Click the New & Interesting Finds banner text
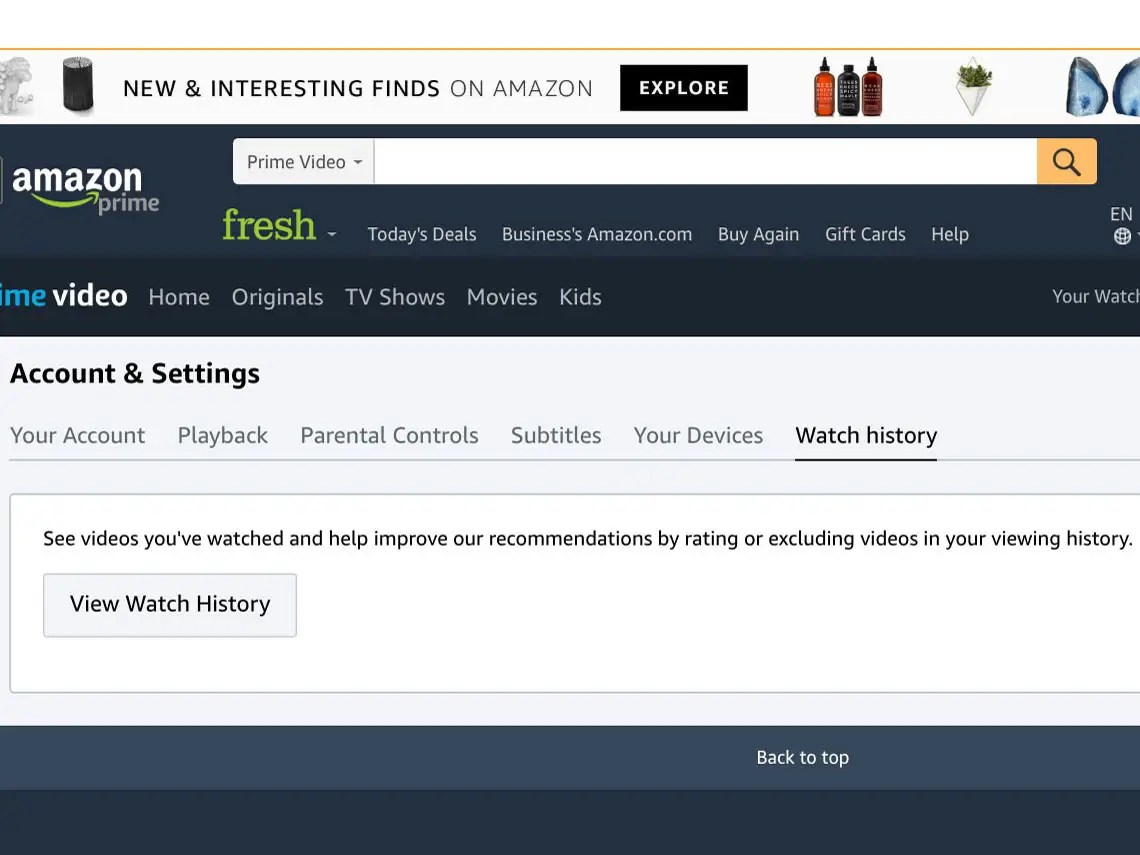 pos(358,88)
